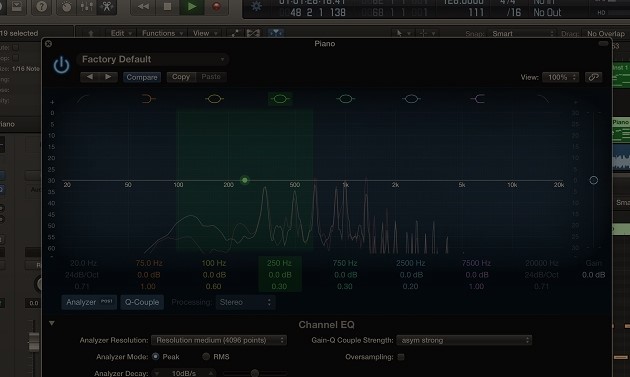Open the Processing Stereo dropdown
The image size is (630, 377).
point(245,302)
